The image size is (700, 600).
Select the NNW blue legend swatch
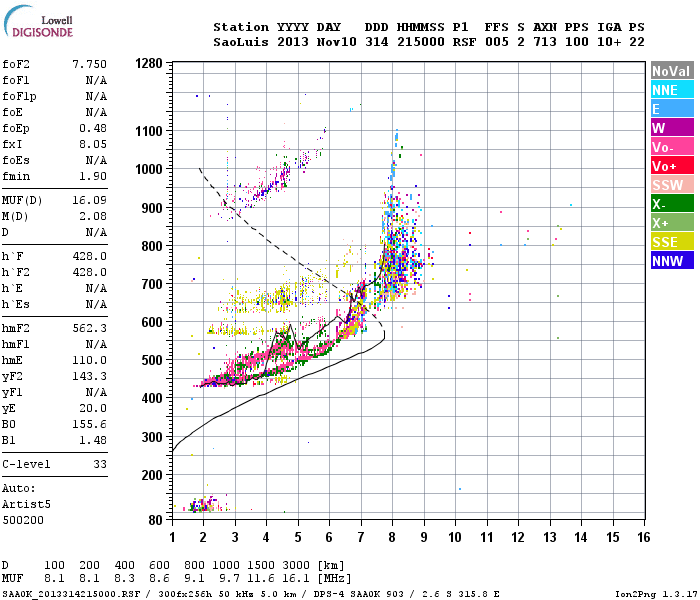click(x=672, y=261)
